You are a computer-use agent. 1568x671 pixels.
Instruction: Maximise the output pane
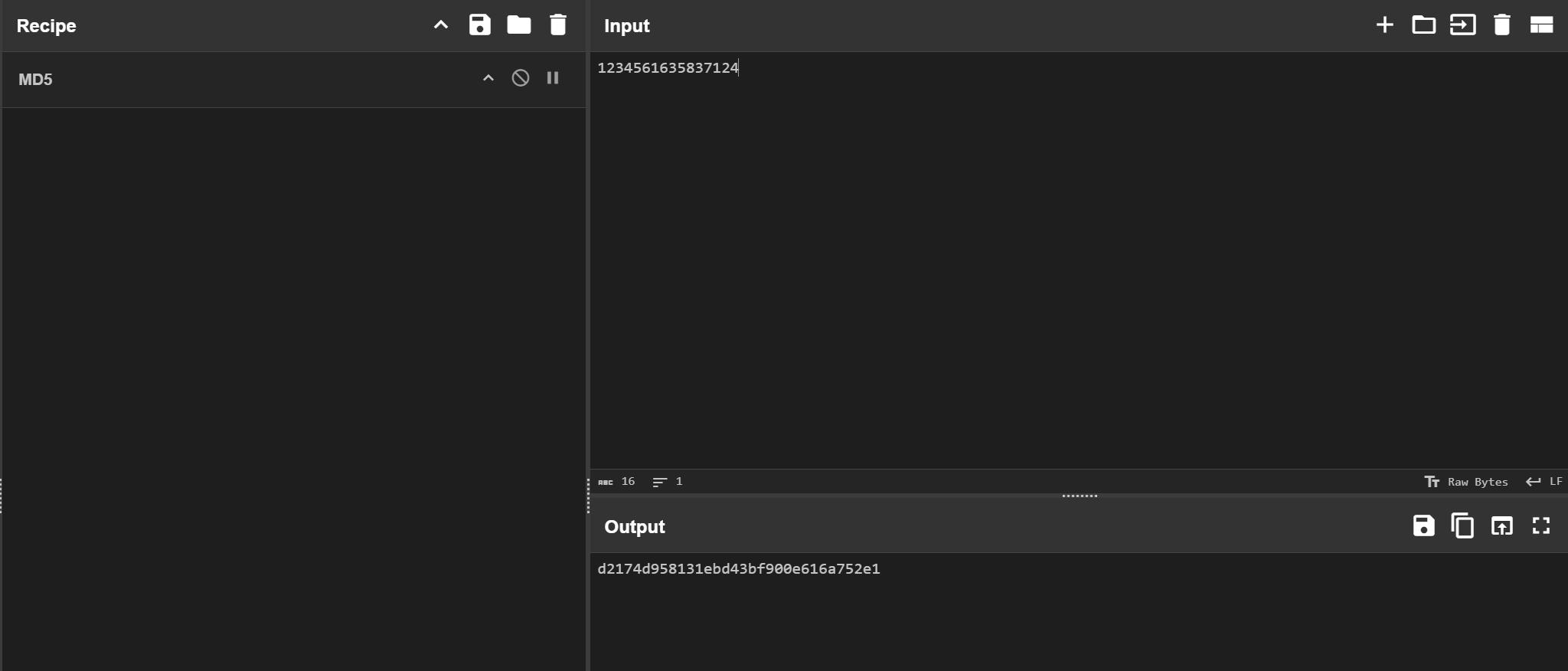pos(1541,525)
